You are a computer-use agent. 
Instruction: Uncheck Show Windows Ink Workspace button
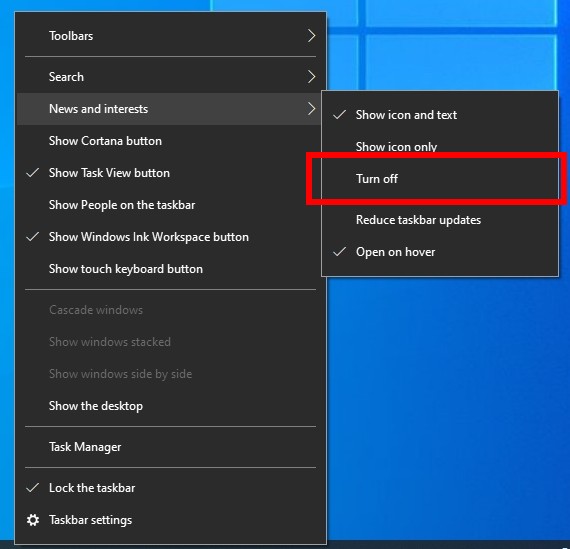(170, 237)
